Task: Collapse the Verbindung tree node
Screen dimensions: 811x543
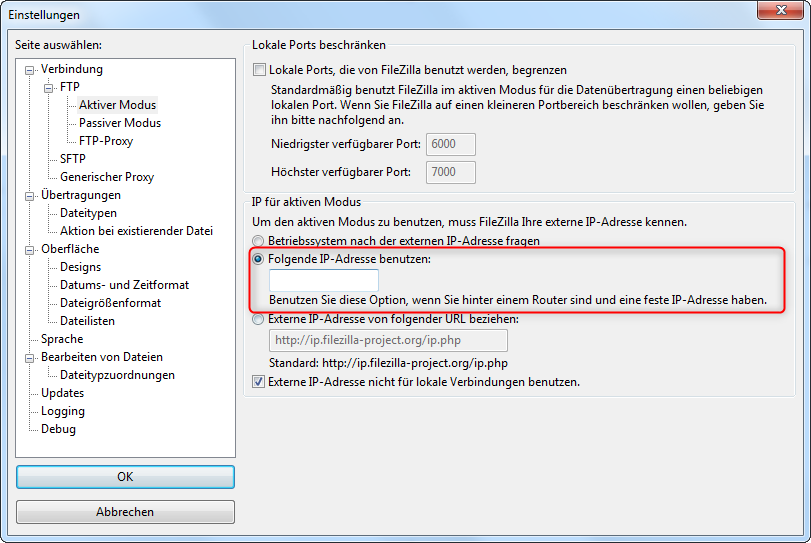Action: coord(30,70)
